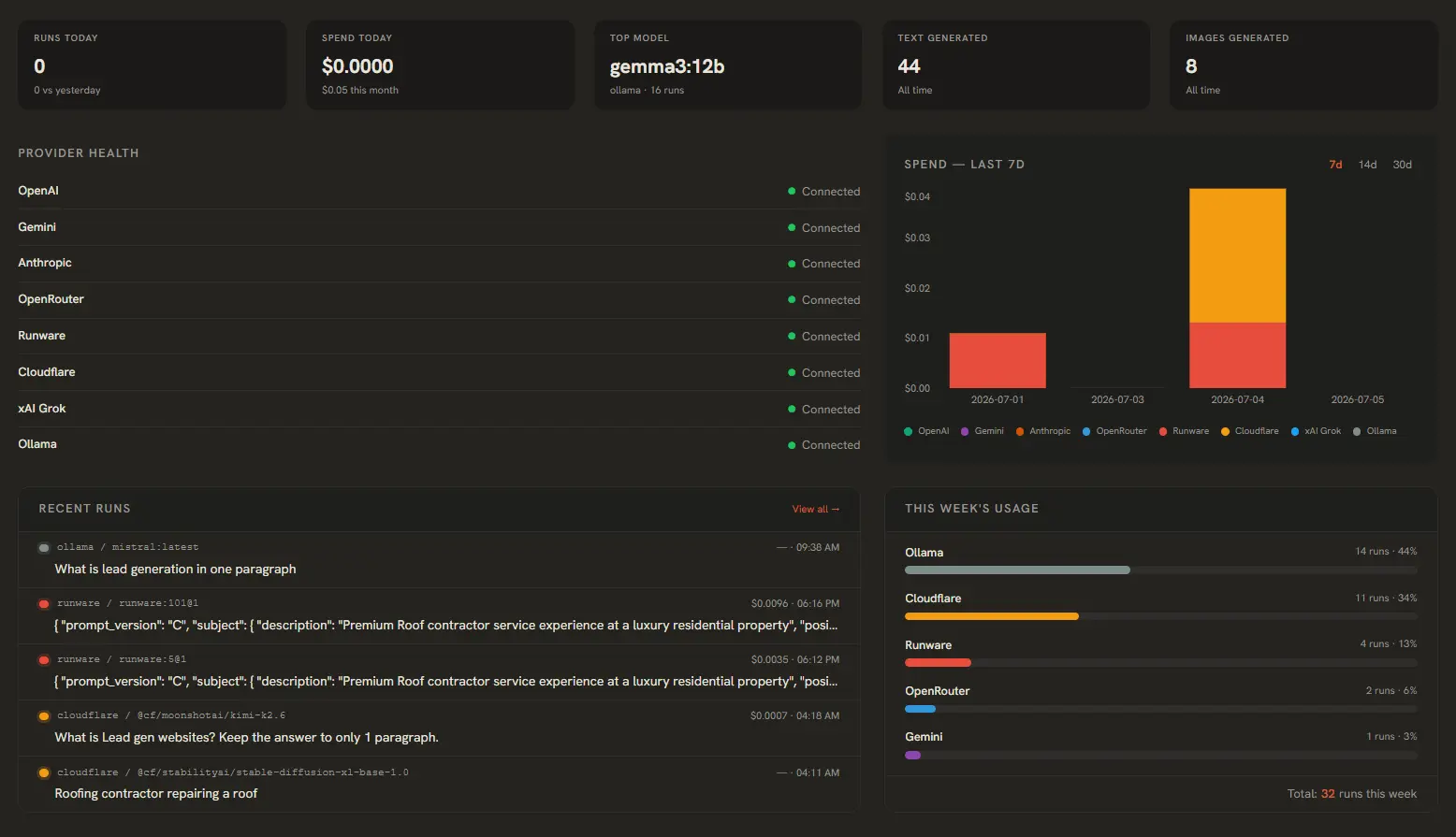This screenshot has width=1456, height=837.
Task: Click the Runware name in Provider Health
Action: (x=42, y=336)
